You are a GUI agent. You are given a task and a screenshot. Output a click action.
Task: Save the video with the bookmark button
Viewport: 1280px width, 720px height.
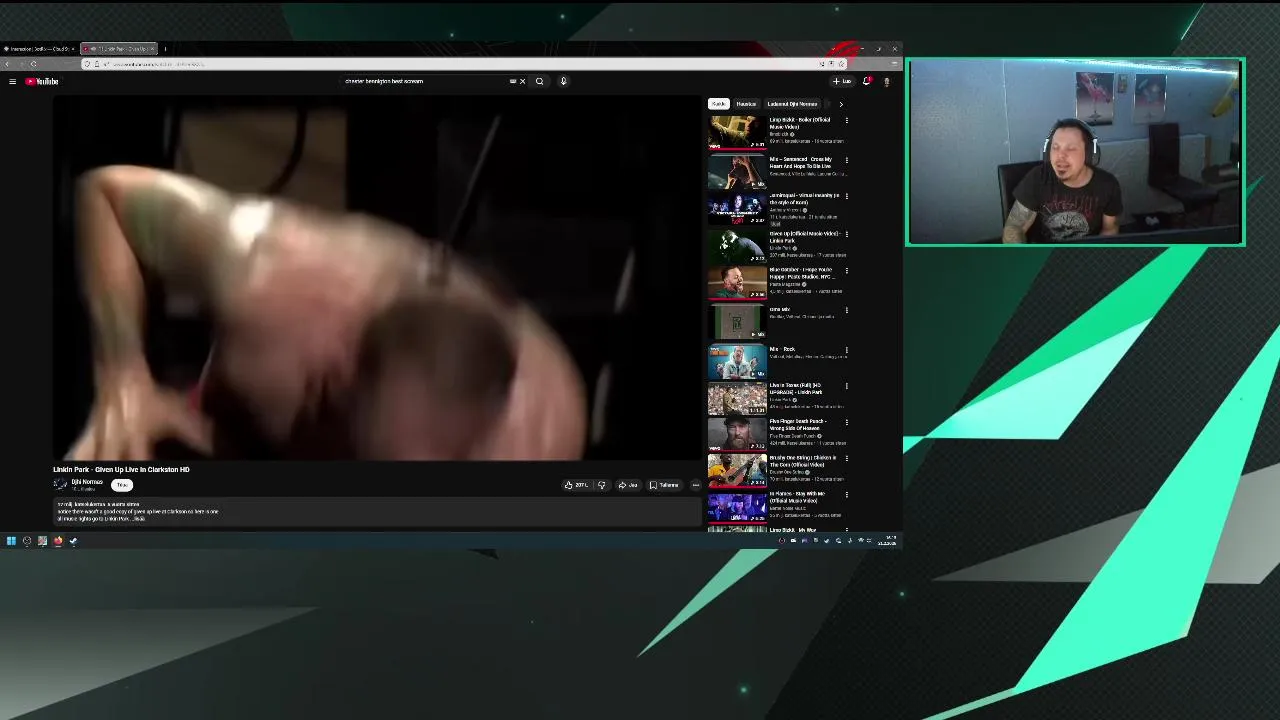664,485
